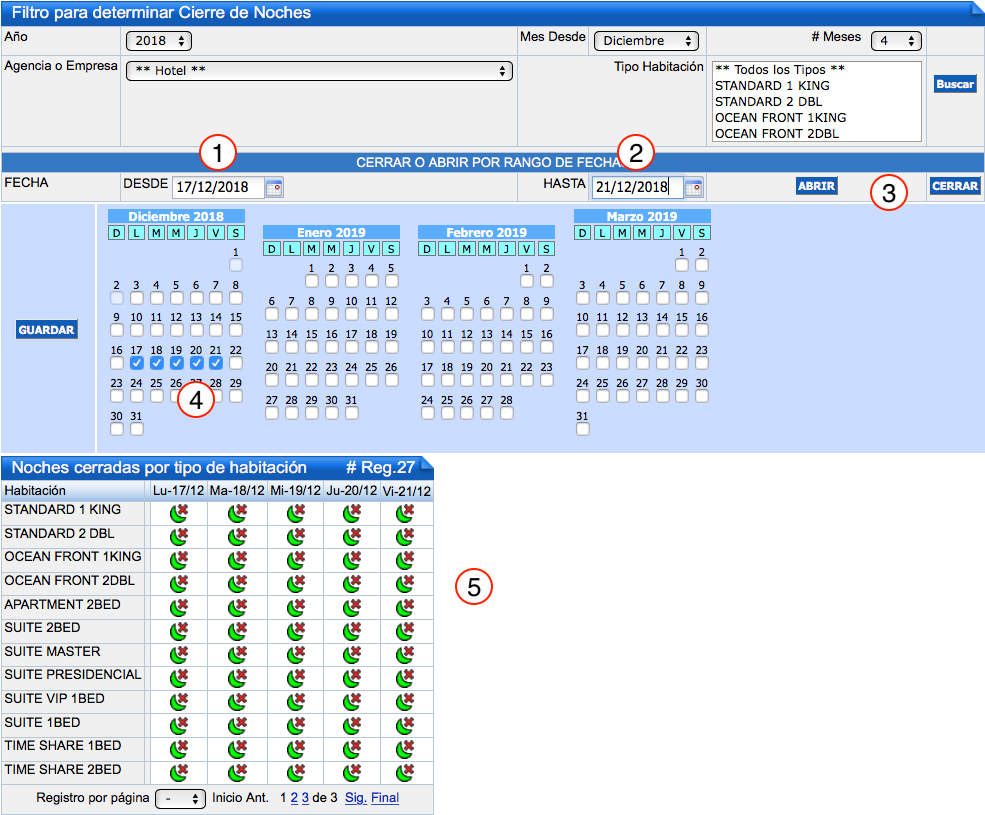Click the CERRAR button for date range
Image resolution: width=985 pixels, height=815 pixels.
954,186
